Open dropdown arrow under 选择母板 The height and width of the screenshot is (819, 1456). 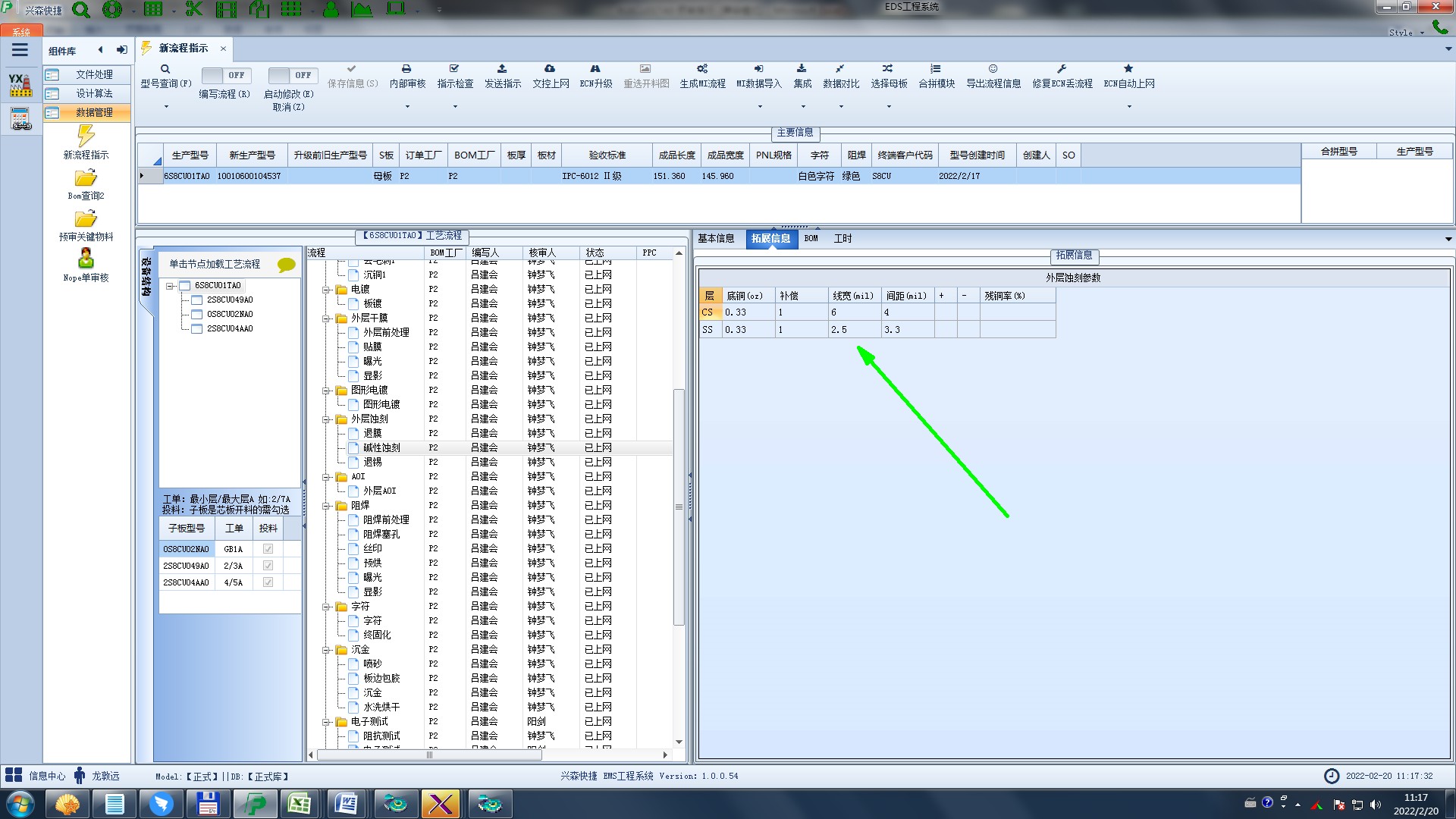(x=889, y=106)
